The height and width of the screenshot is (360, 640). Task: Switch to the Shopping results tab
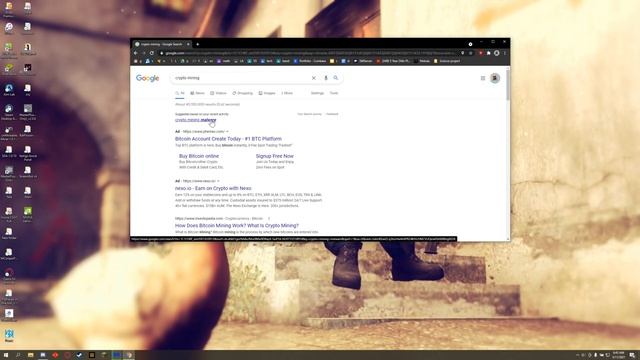(x=243, y=93)
